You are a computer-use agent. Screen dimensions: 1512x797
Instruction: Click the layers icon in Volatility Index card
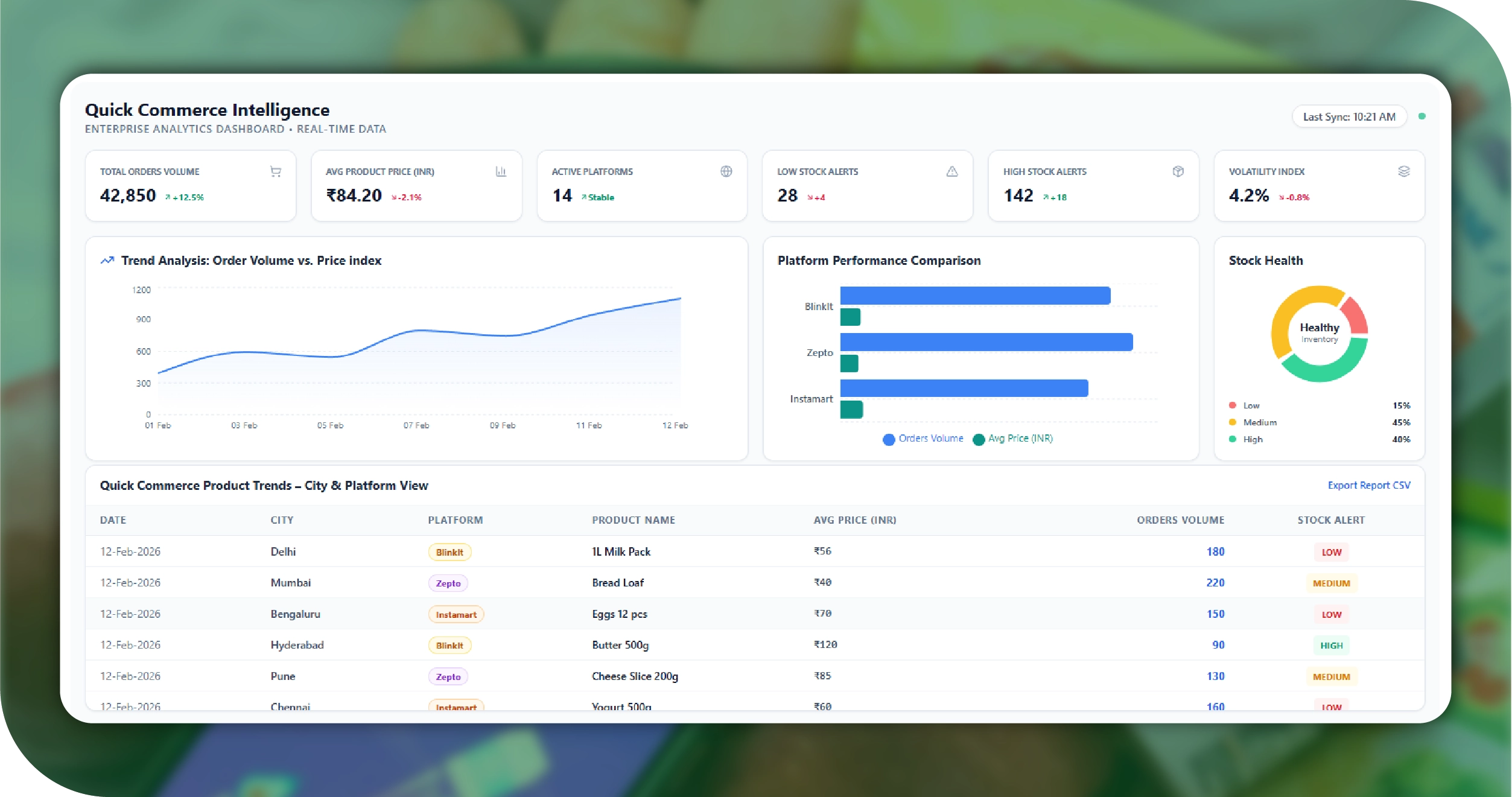point(1404,172)
